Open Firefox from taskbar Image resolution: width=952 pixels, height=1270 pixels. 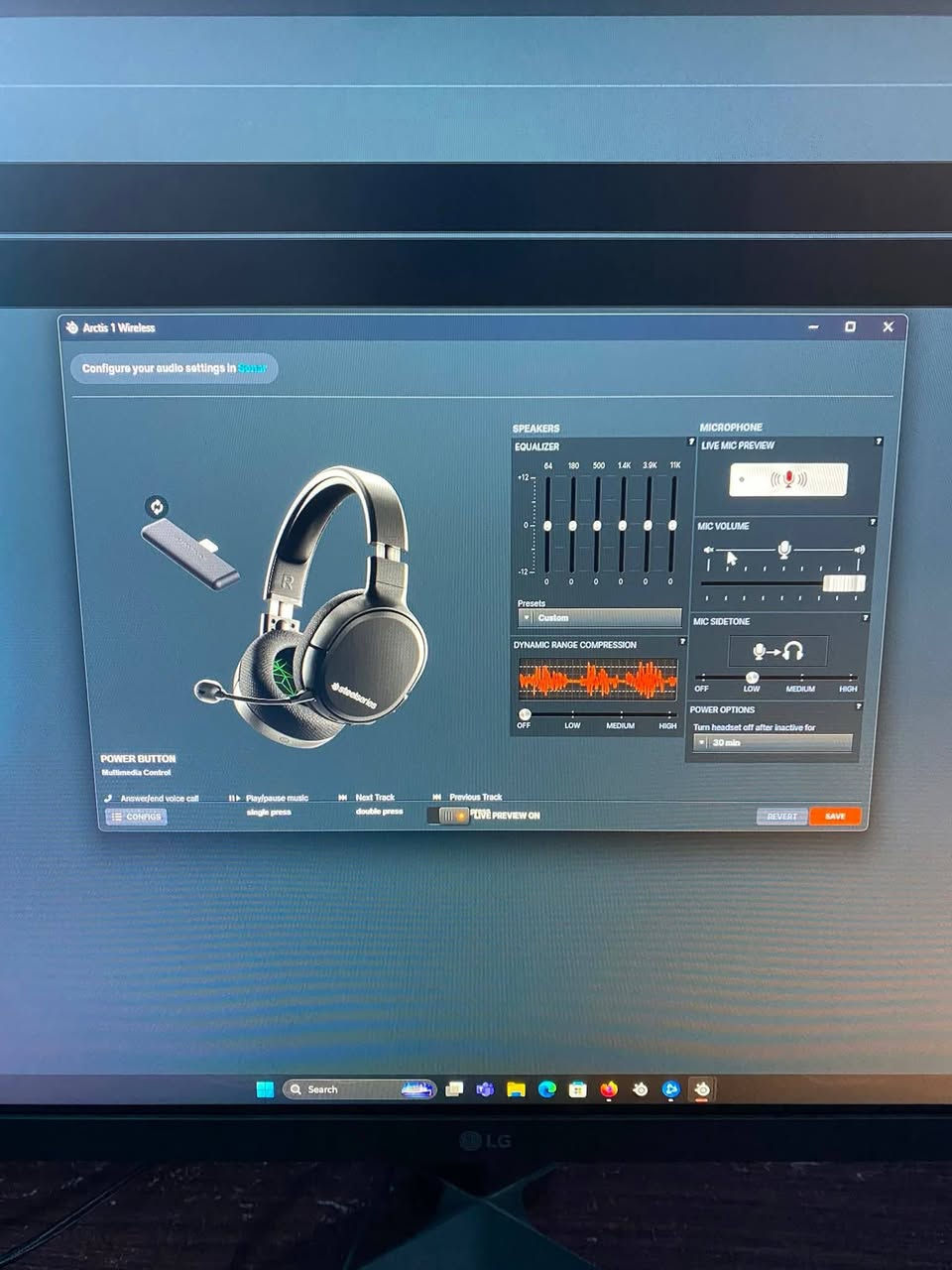click(609, 1089)
